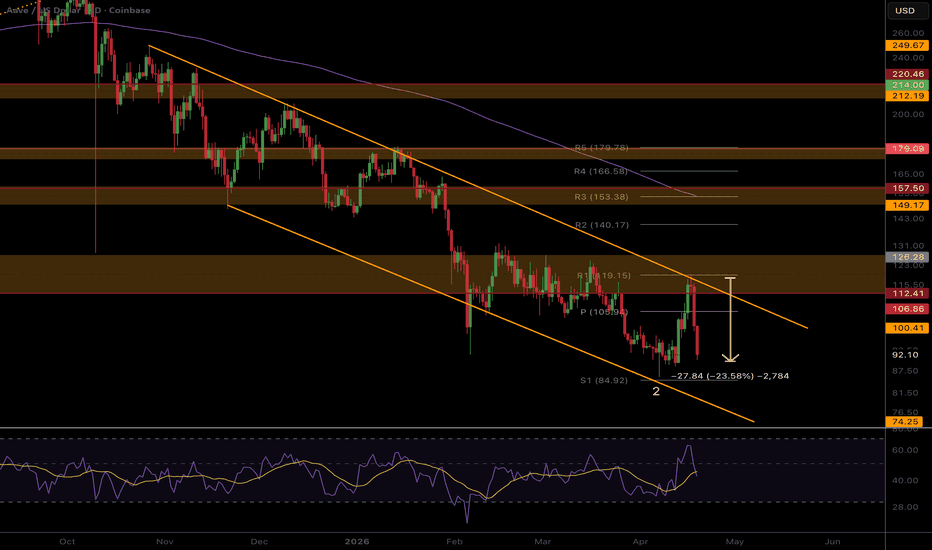Image resolution: width=932 pixels, height=550 pixels.
Task: Select the green 214.00 price label
Action: (x=907, y=85)
